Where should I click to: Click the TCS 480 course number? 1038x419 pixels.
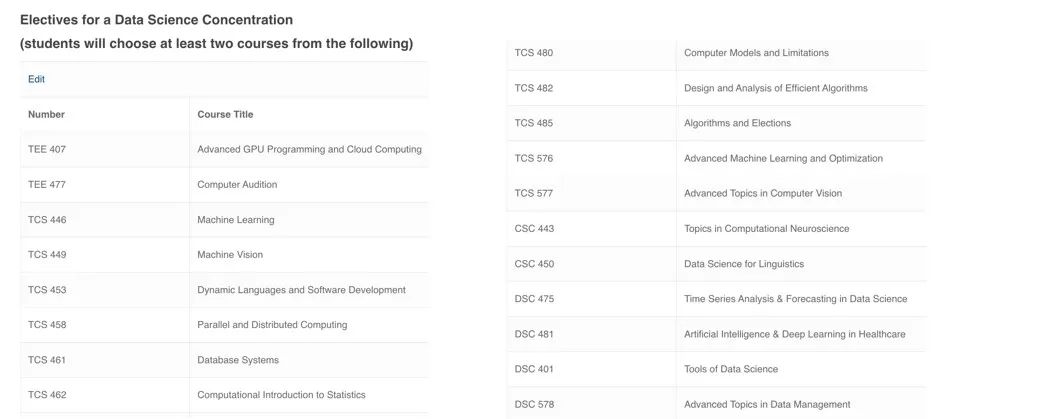[x=534, y=53]
